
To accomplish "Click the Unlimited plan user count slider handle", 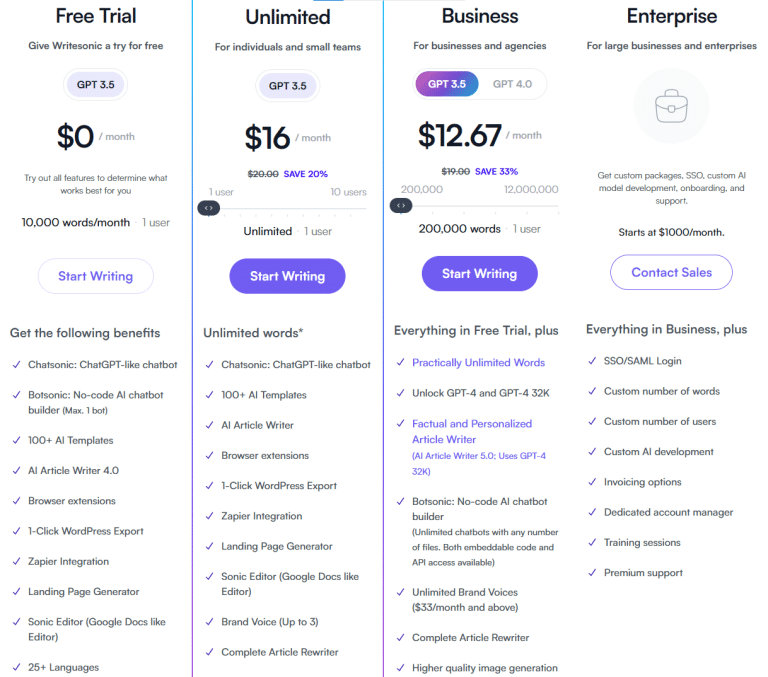I will click(209, 208).
